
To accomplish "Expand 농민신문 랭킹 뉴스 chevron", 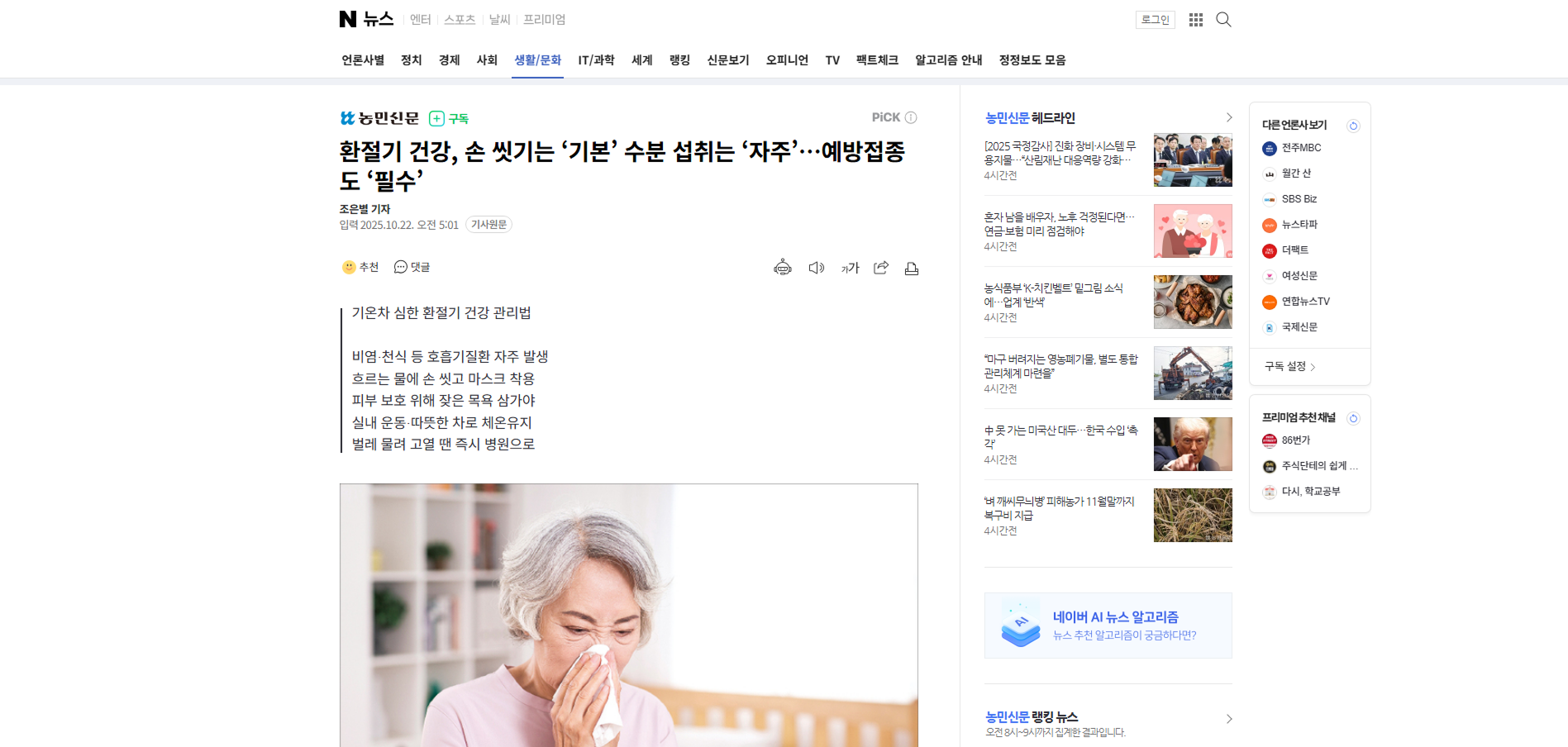I will (1228, 719).
